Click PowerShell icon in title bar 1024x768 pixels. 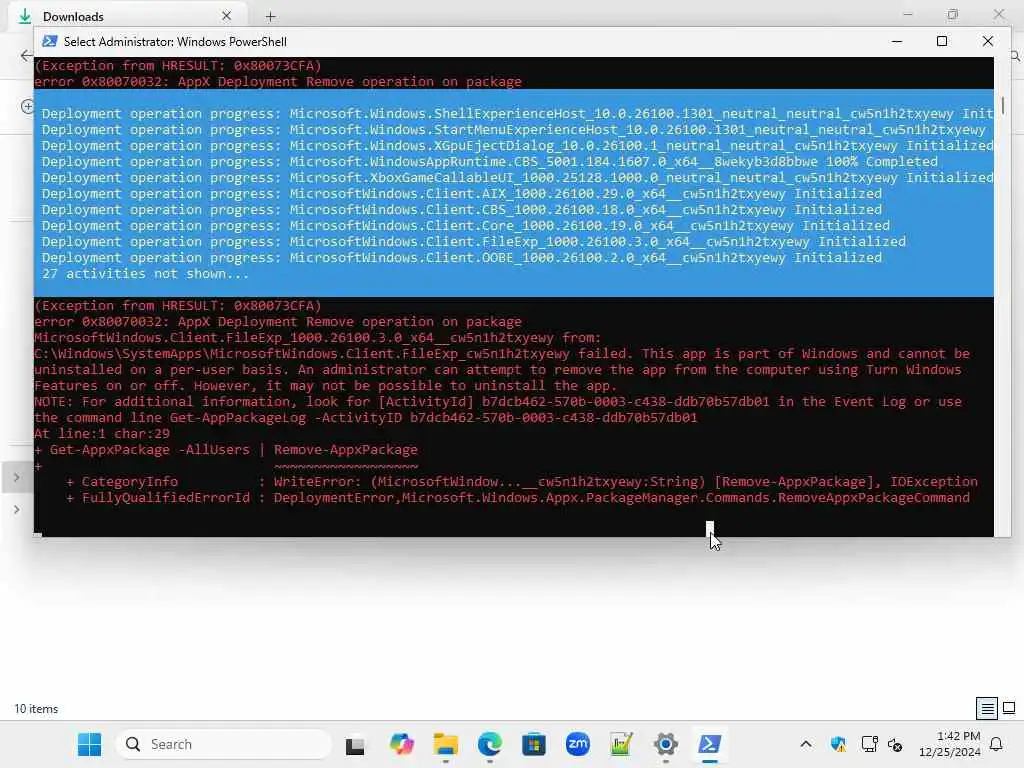50,41
